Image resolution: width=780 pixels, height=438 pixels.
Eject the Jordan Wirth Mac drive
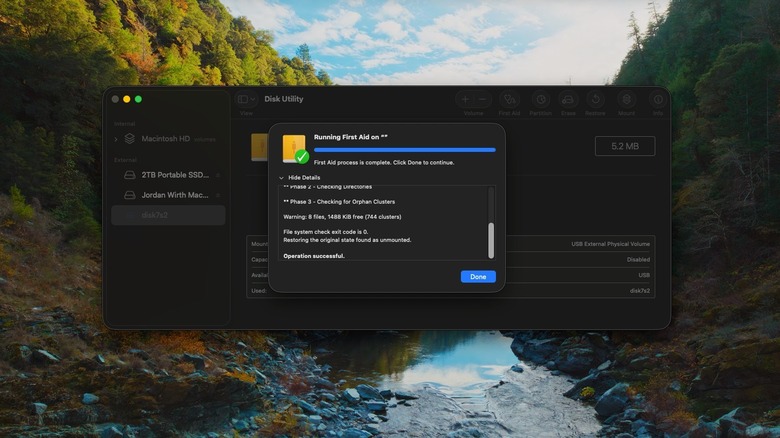[x=218, y=195]
